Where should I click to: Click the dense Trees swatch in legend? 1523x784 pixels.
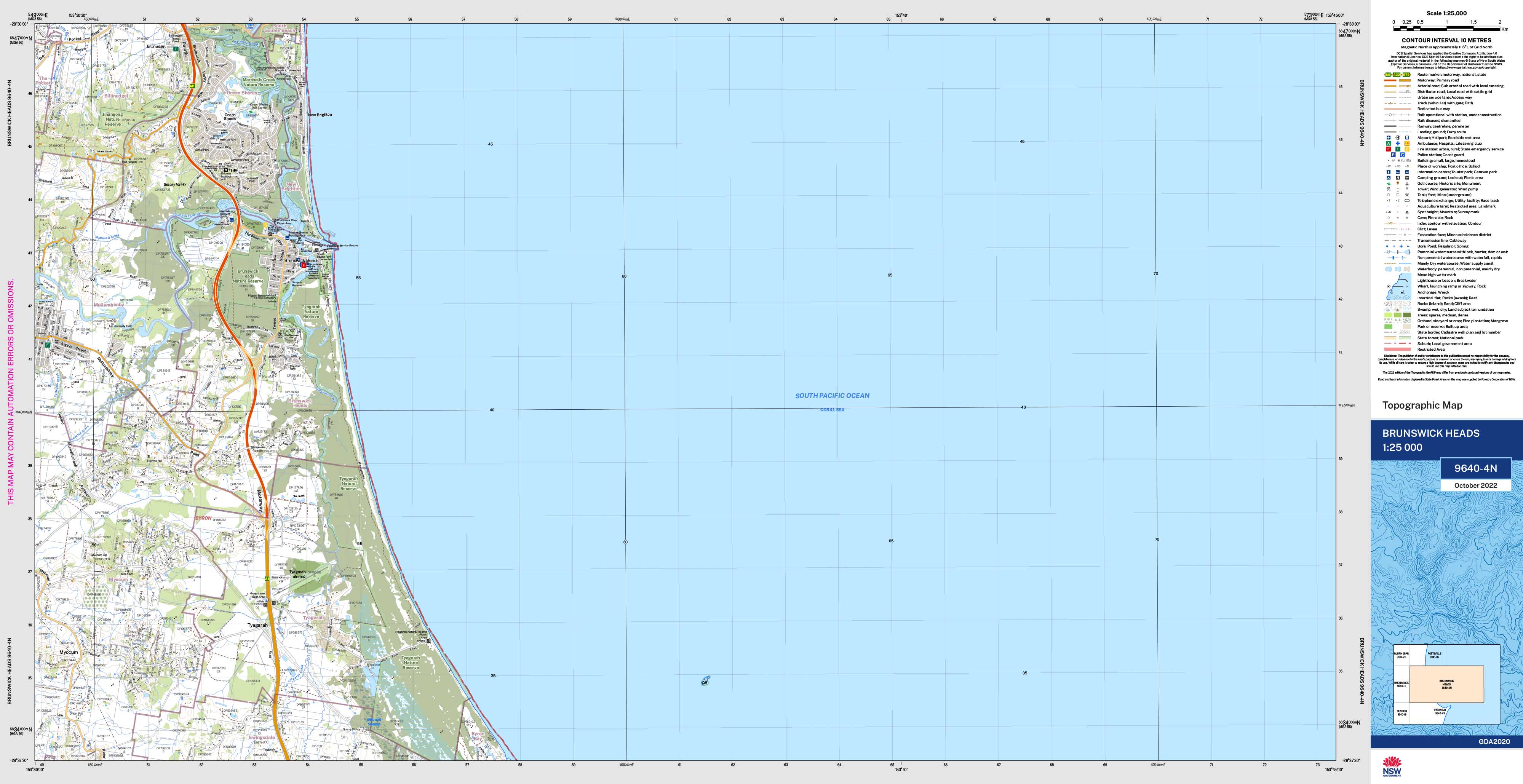point(1407,315)
